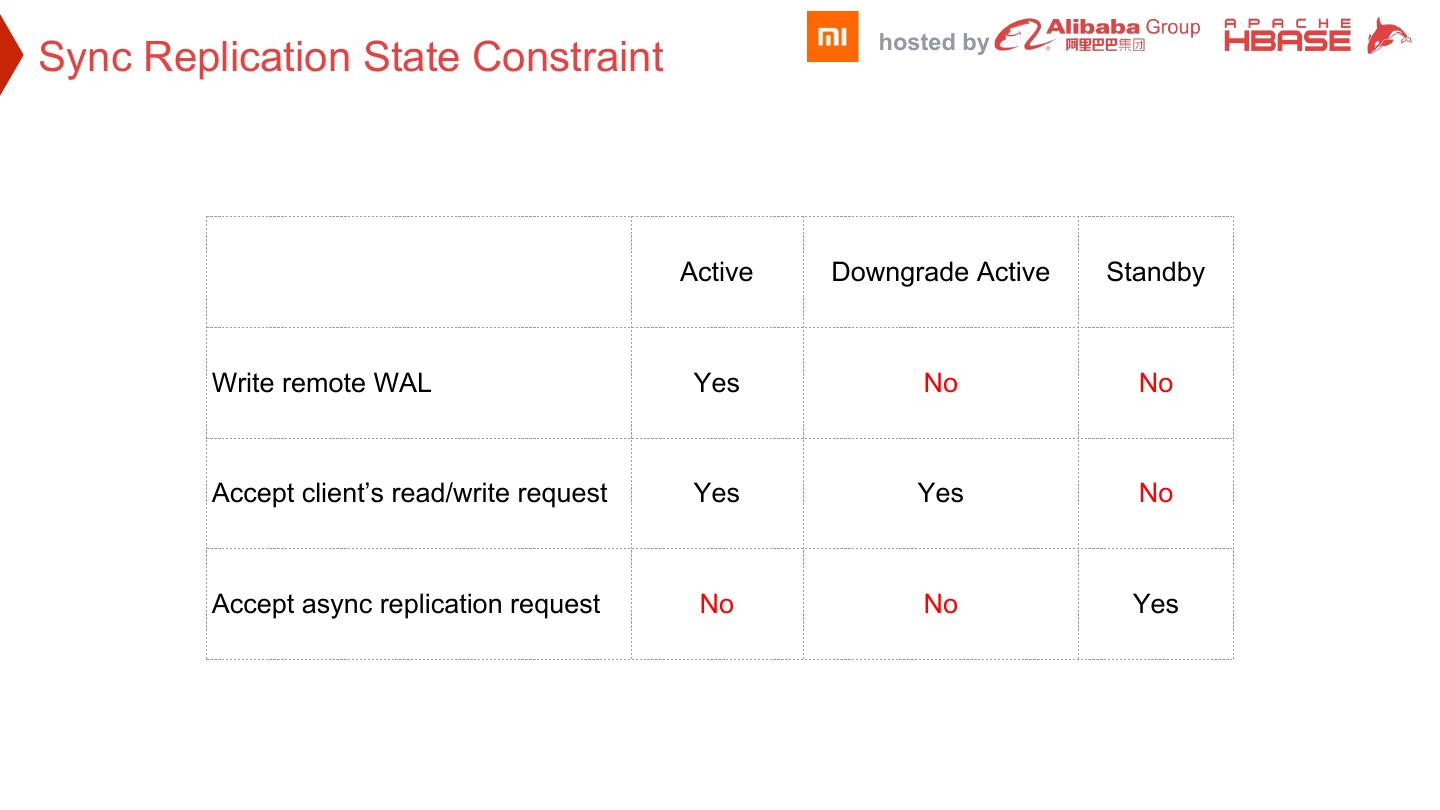
Task: Click Yes under Standby for async replication
Action: pyautogui.click(x=1155, y=604)
